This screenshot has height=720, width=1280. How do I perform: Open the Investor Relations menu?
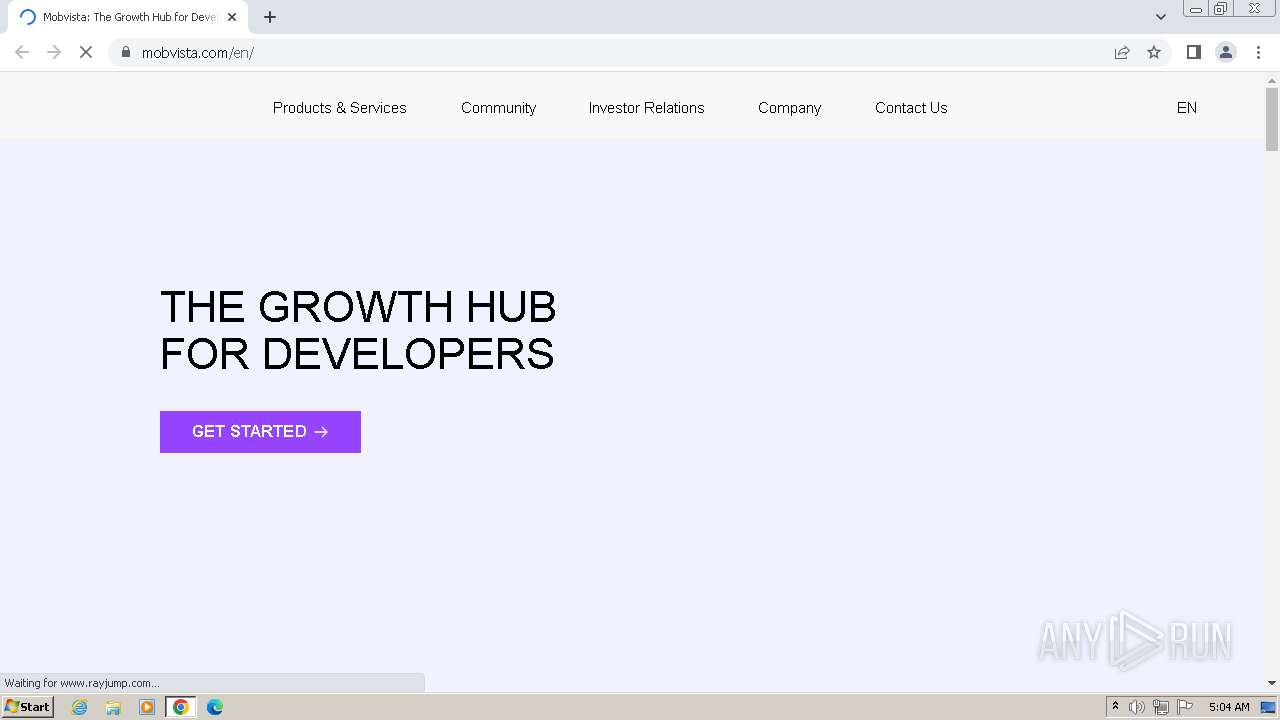[x=646, y=108]
